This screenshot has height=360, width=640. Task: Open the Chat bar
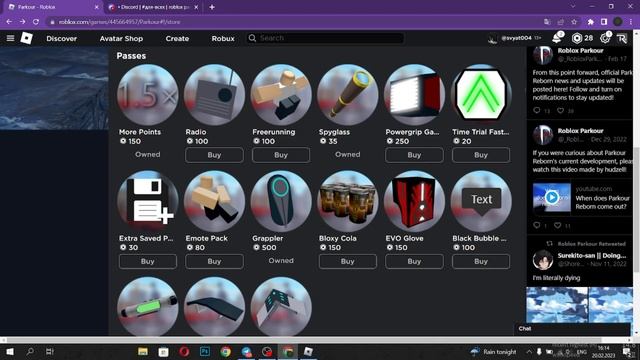pyautogui.click(x=572, y=329)
